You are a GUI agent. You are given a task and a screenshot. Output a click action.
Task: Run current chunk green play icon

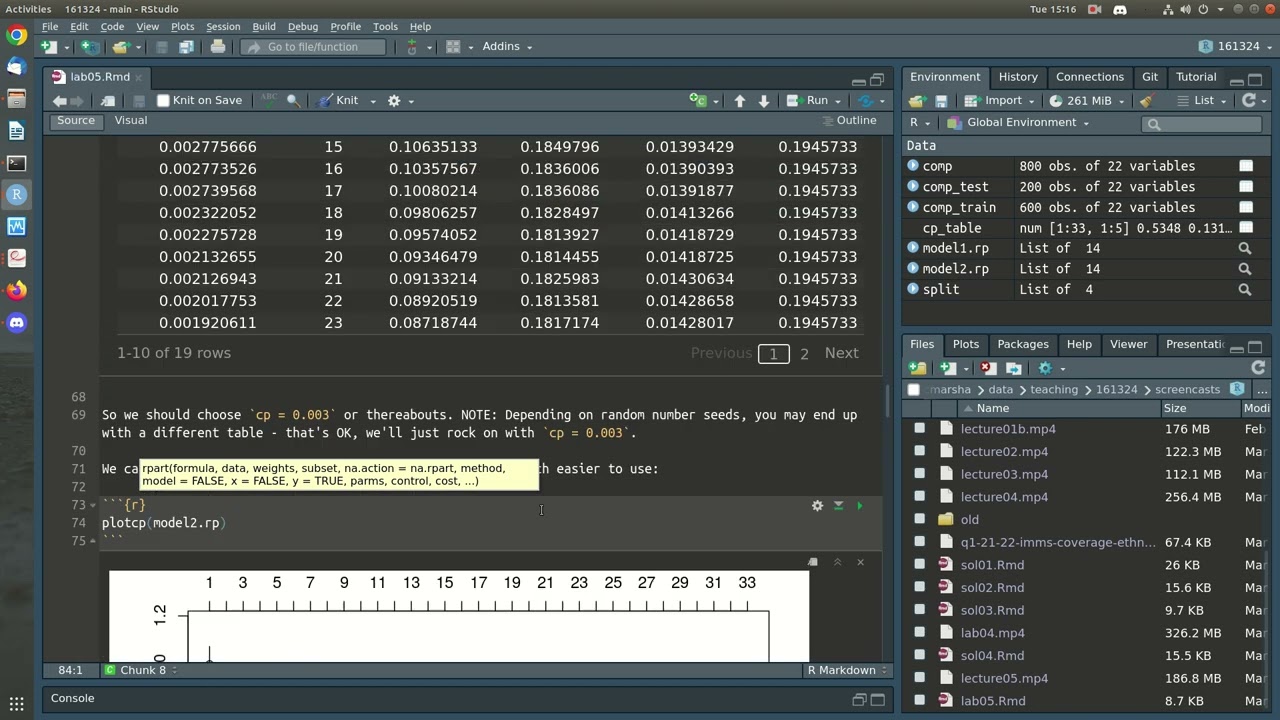[x=859, y=506]
